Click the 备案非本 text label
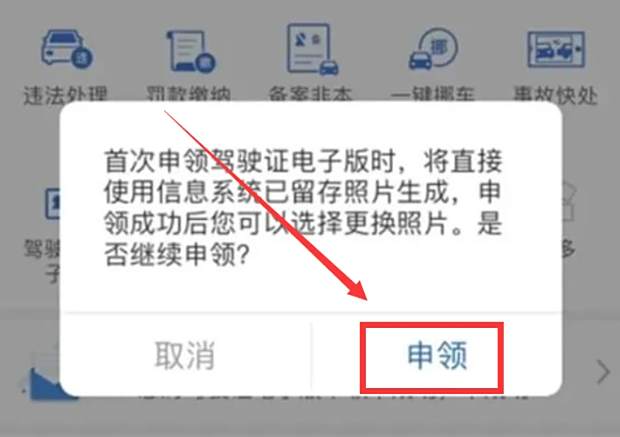Screen dimensions: 620x437 (310, 95)
